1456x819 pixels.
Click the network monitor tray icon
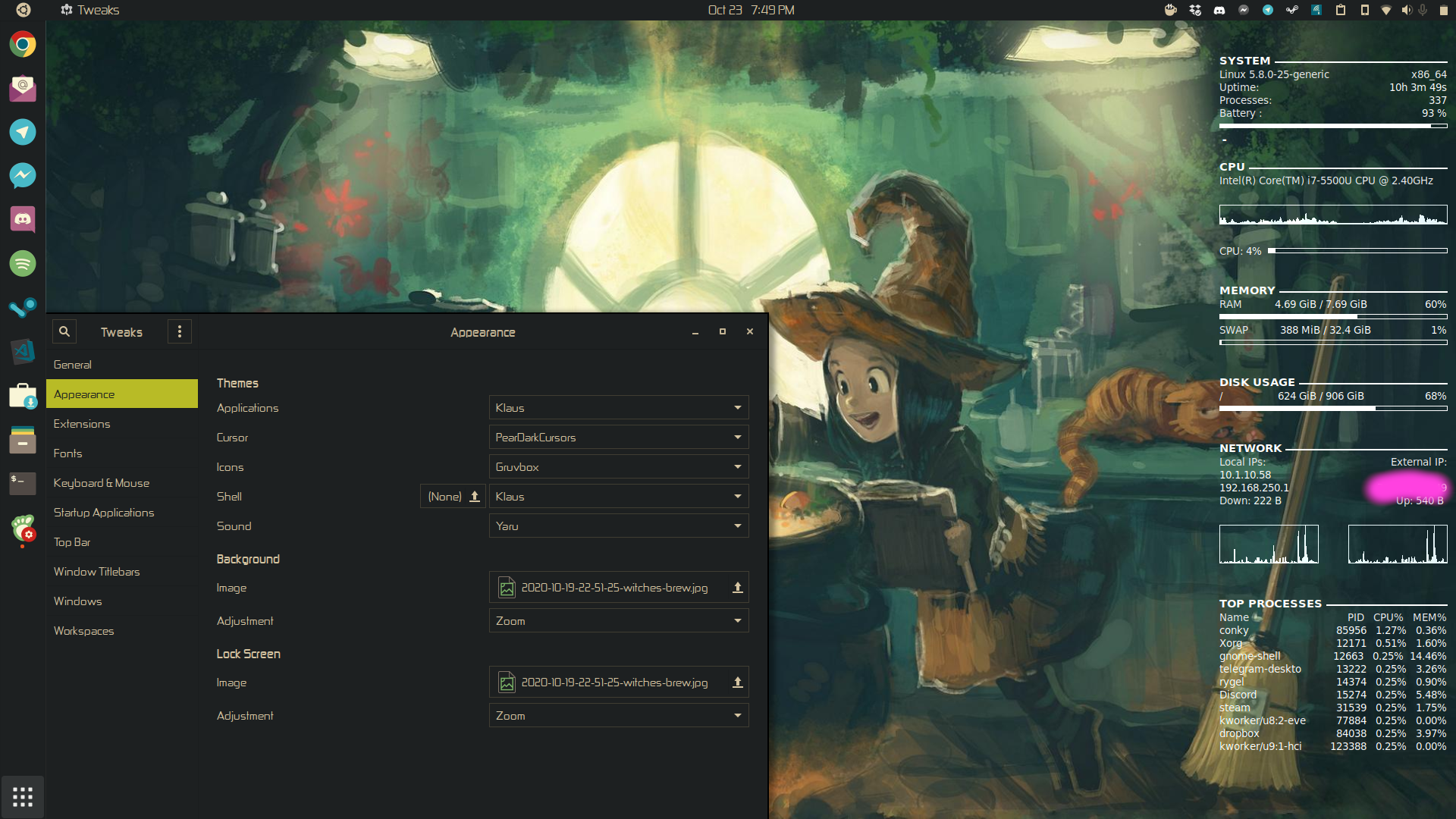click(1316, 10)
